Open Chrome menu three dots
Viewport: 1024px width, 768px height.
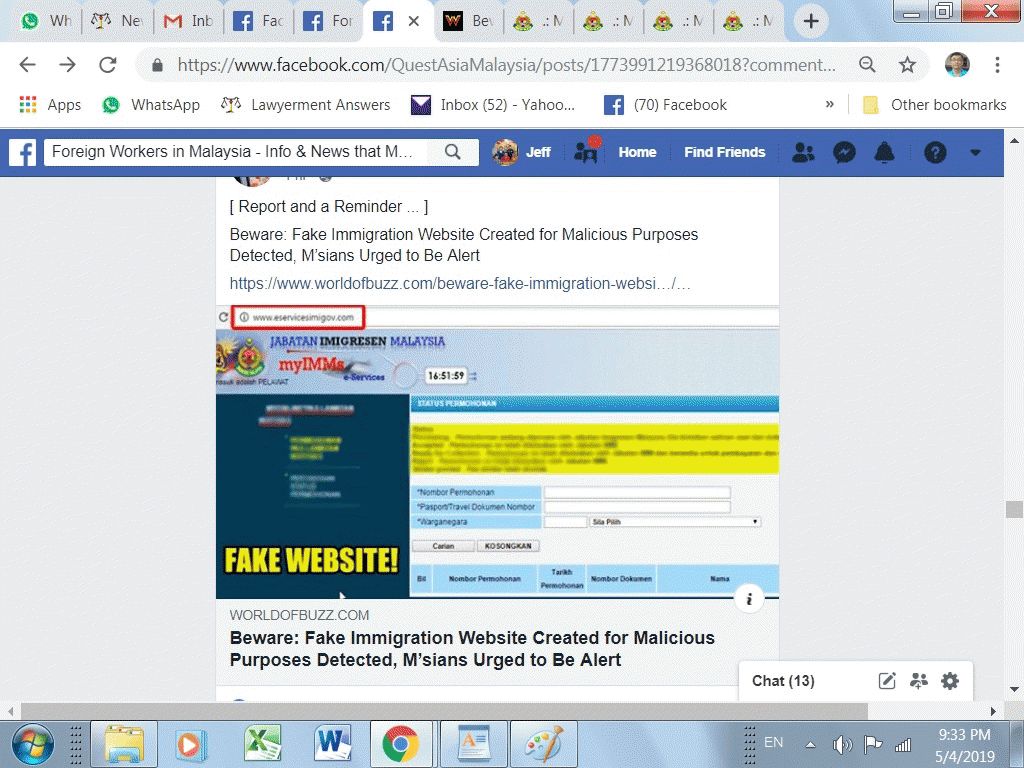click(997, 65)
